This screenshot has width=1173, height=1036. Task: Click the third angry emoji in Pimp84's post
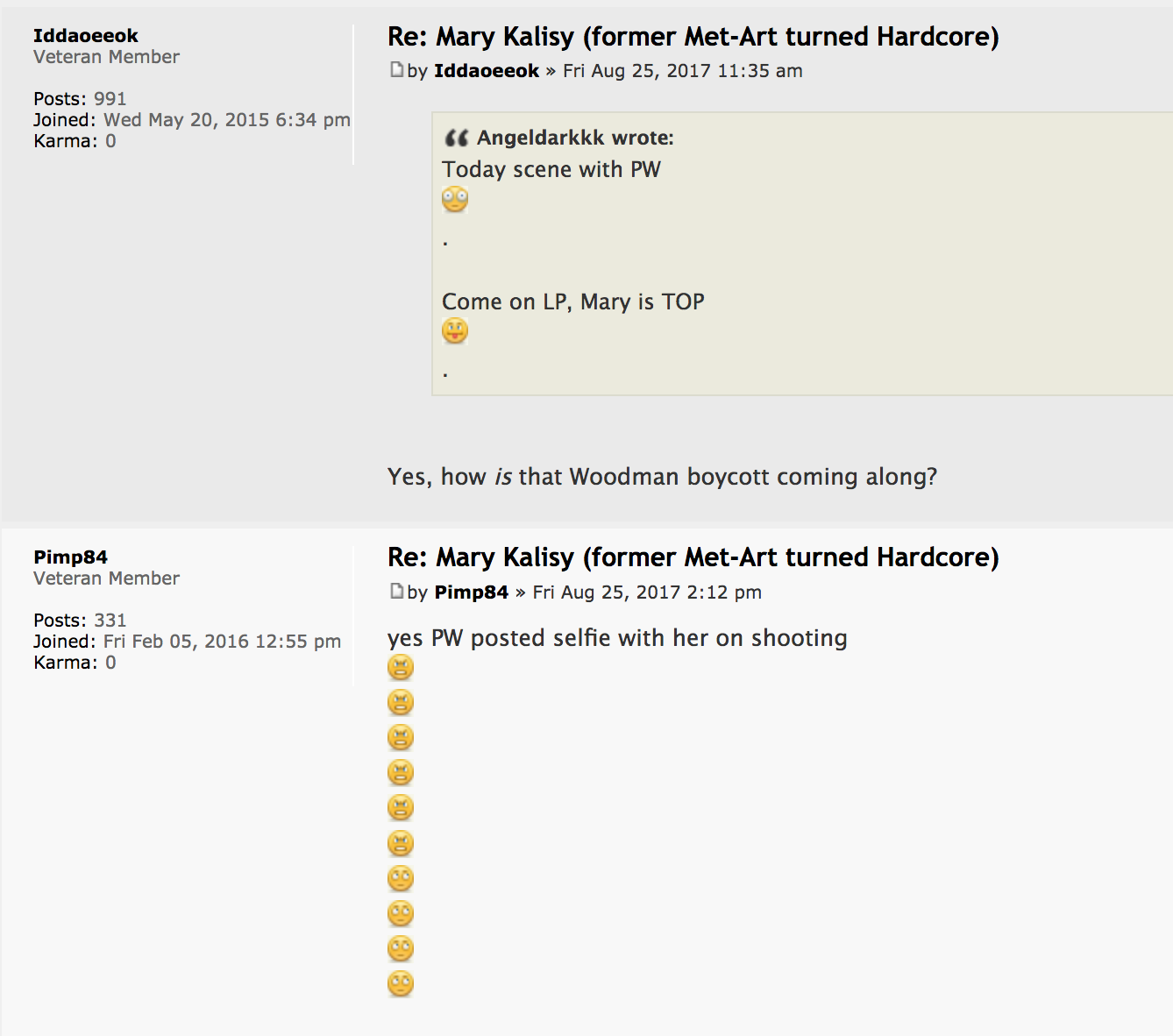pos(401,738)
